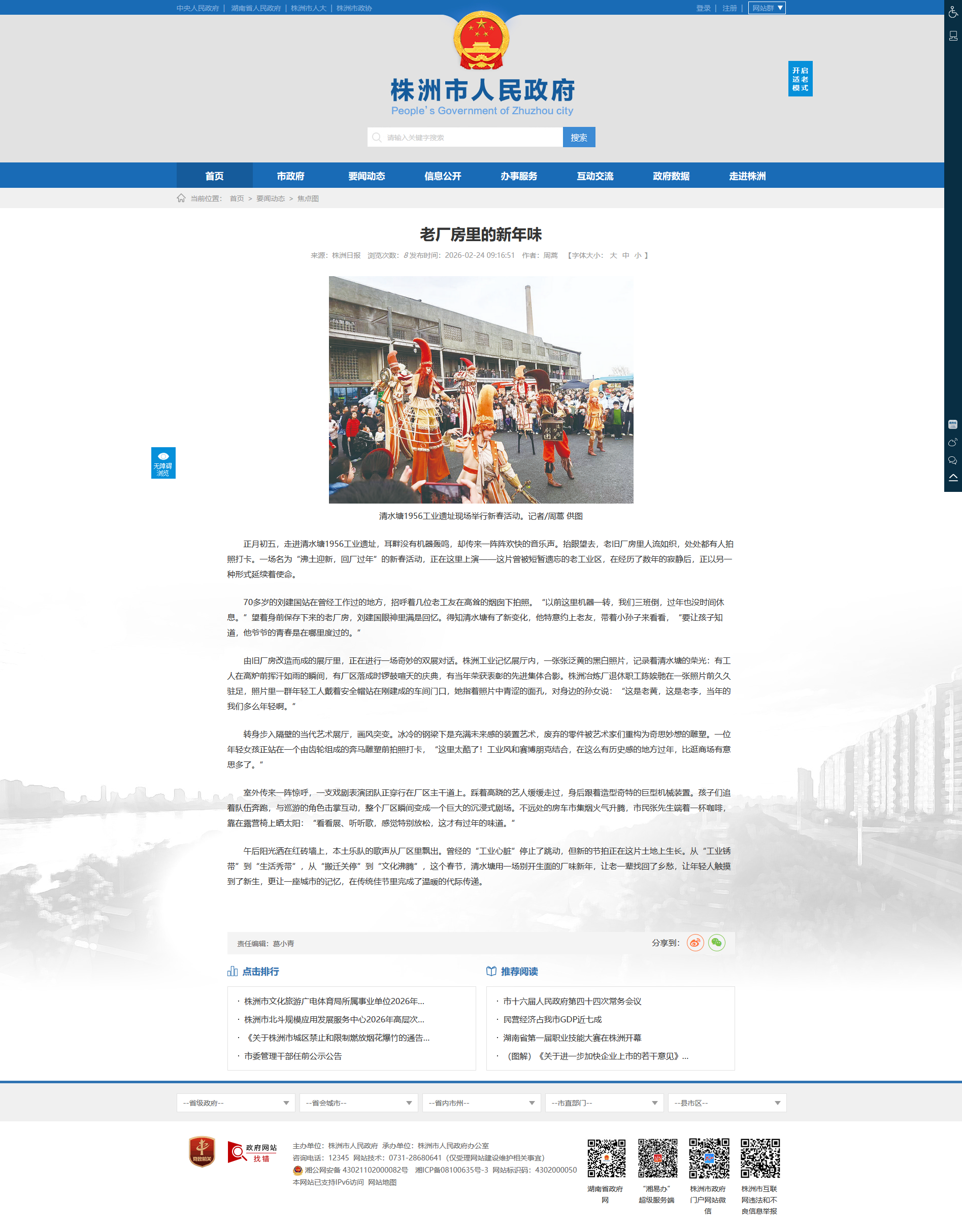Toggle 无障碍浏览 accessible browsing mode
Viewport: 962px width, 1232px height.
coord(163,462)
